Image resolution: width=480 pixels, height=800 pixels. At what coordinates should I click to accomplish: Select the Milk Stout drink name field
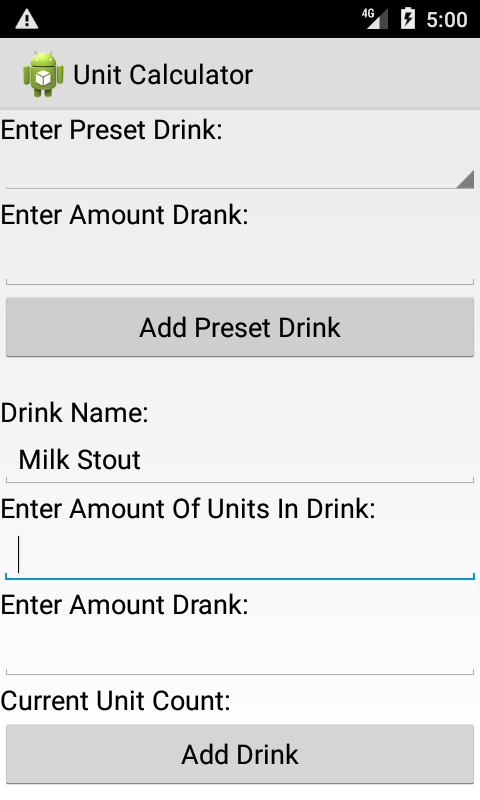[240, 459]
